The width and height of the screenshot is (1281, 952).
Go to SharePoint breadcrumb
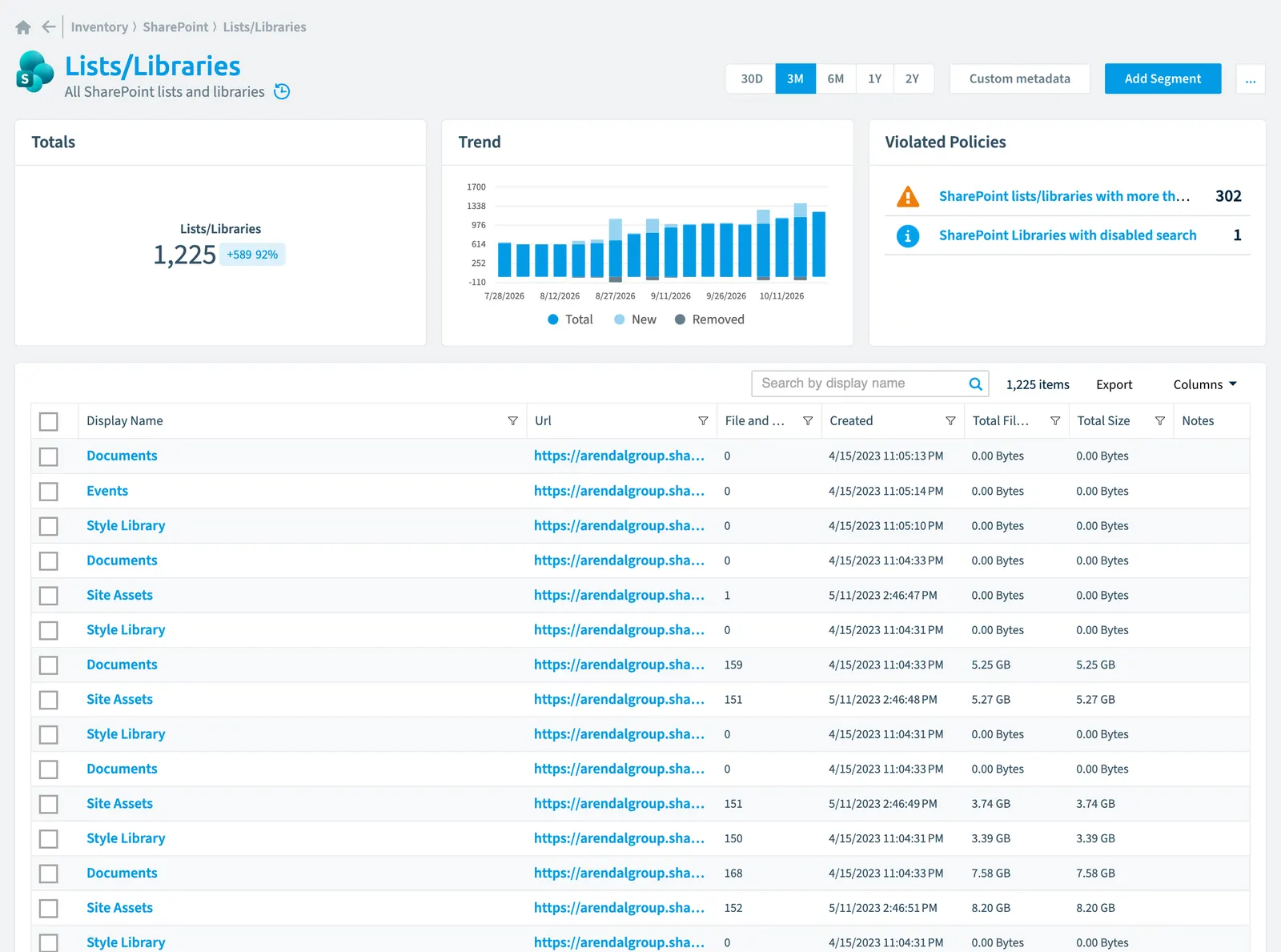pyautogui.click(x=175, y=27)
